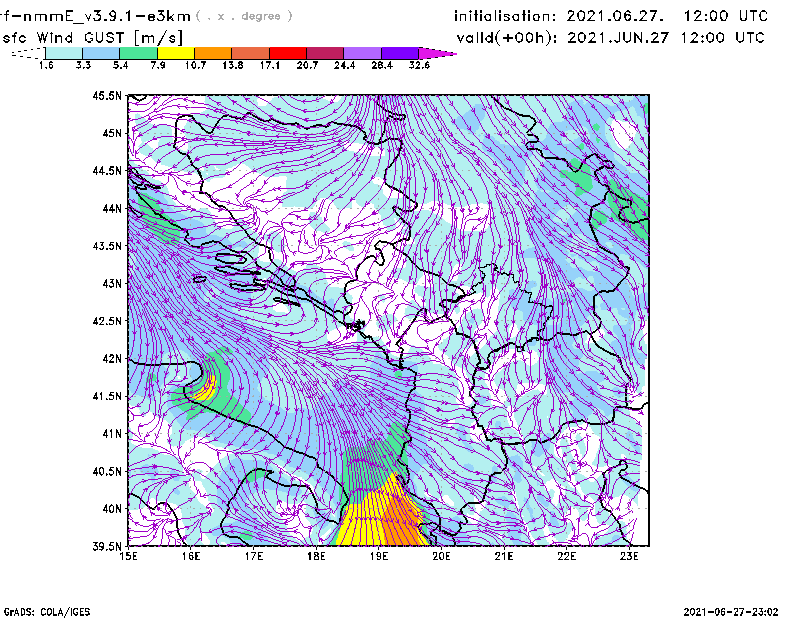Click the longitude label 20E
The width and height of the screenshot is (800, 618).
pyautogui.click(x=441, y=557)
